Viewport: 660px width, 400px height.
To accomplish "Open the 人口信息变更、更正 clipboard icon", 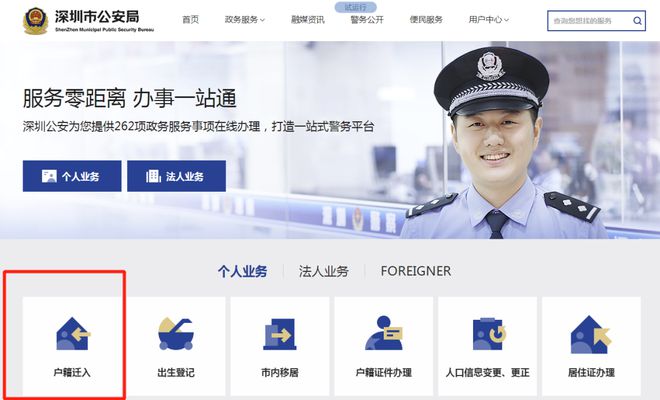I will point(487,334).
